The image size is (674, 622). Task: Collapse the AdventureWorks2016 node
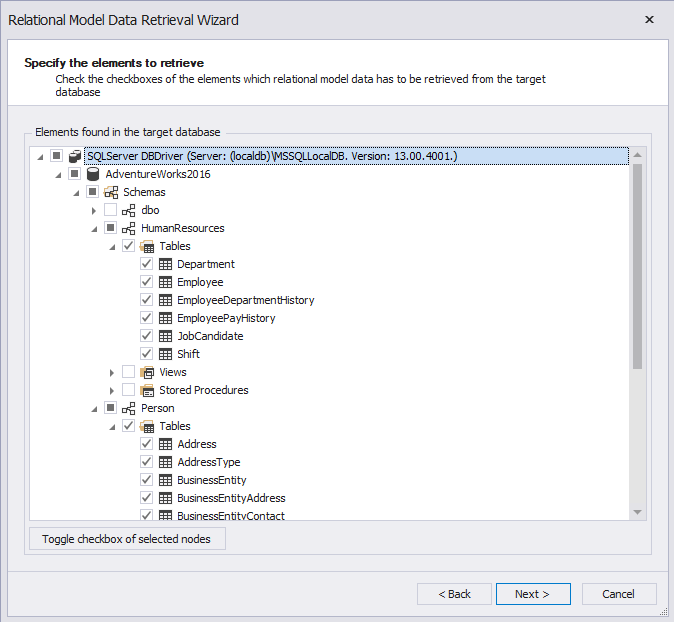click(58, 175)
